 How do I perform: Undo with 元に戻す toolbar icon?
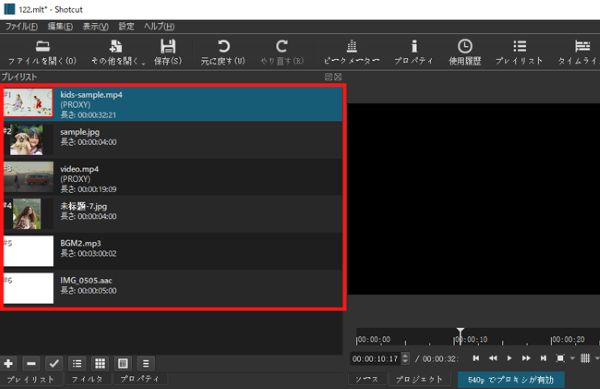click(223, 52)
